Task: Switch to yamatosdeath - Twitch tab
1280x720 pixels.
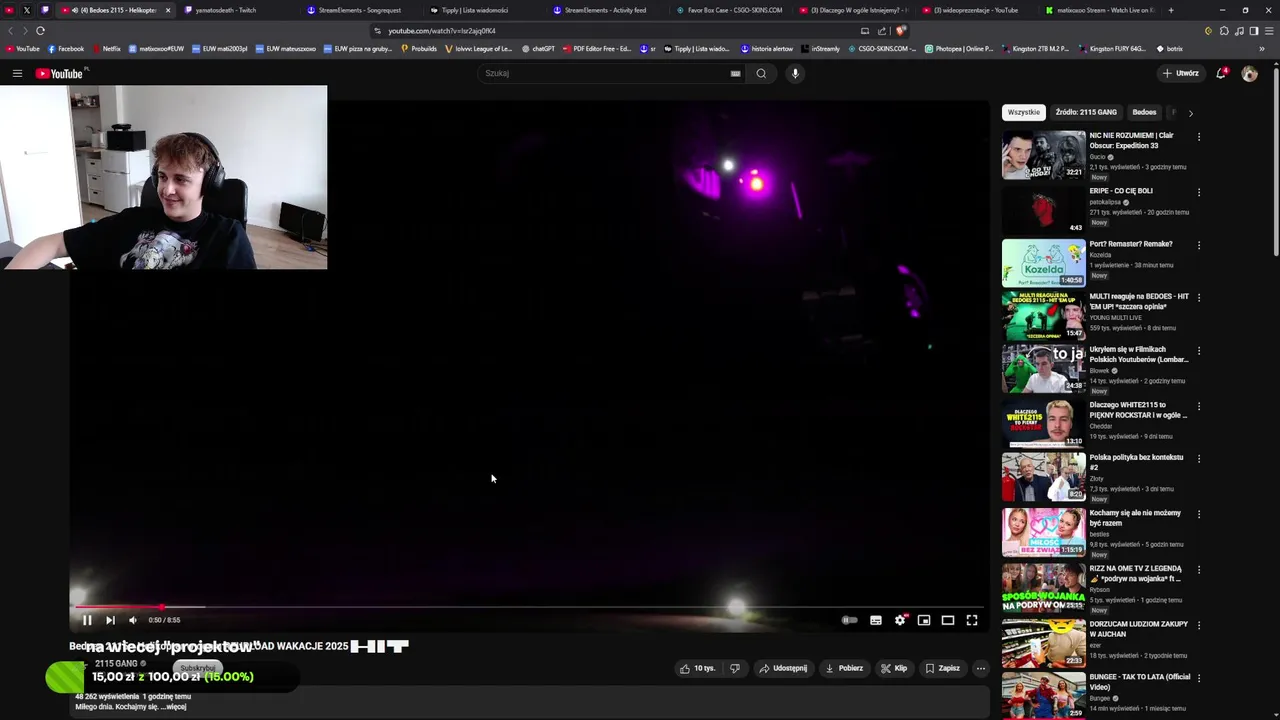Action: tap(225, 10)
